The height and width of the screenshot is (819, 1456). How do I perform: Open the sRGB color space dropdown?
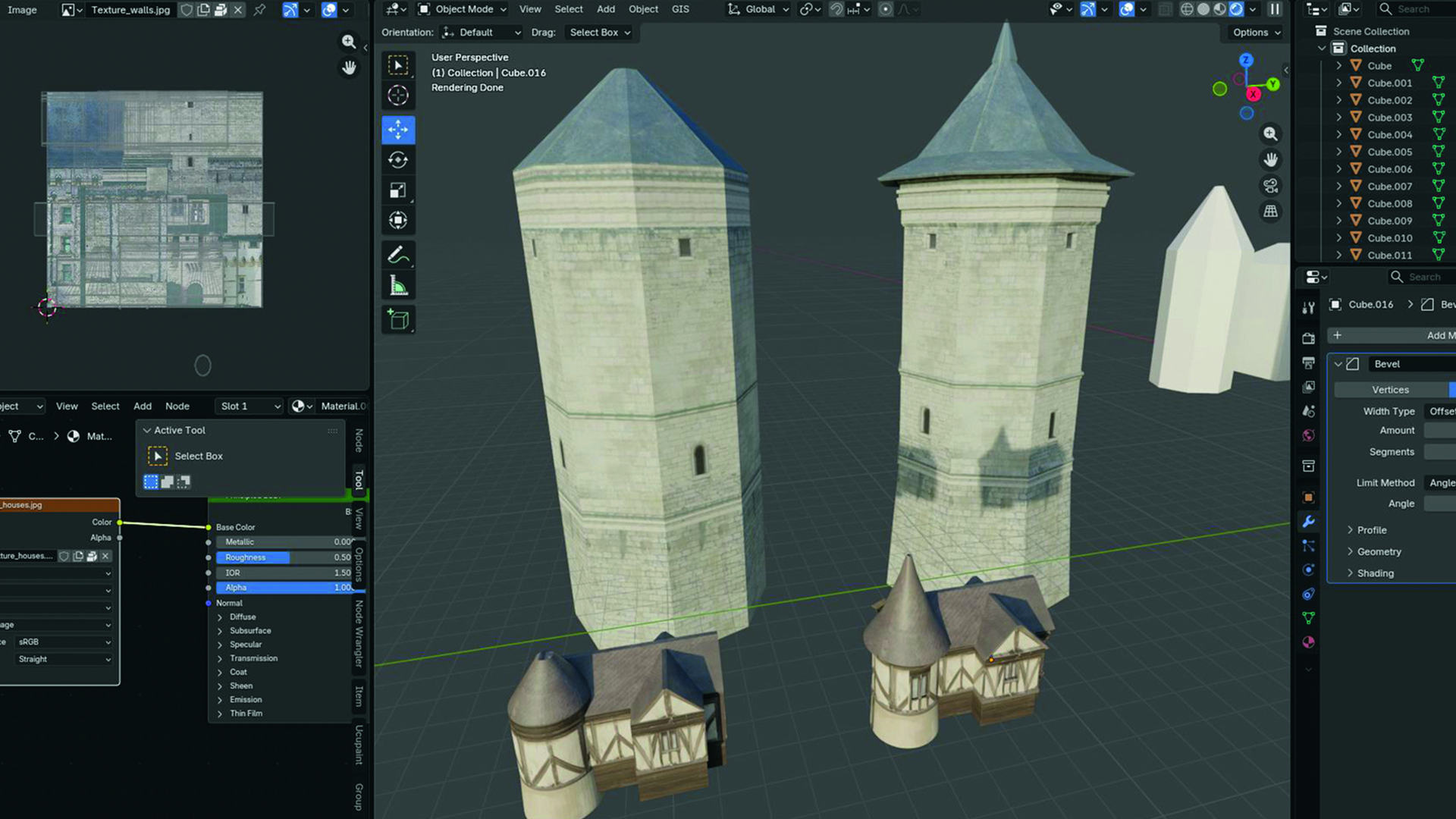pyautogui.click(x=62, y=642)
